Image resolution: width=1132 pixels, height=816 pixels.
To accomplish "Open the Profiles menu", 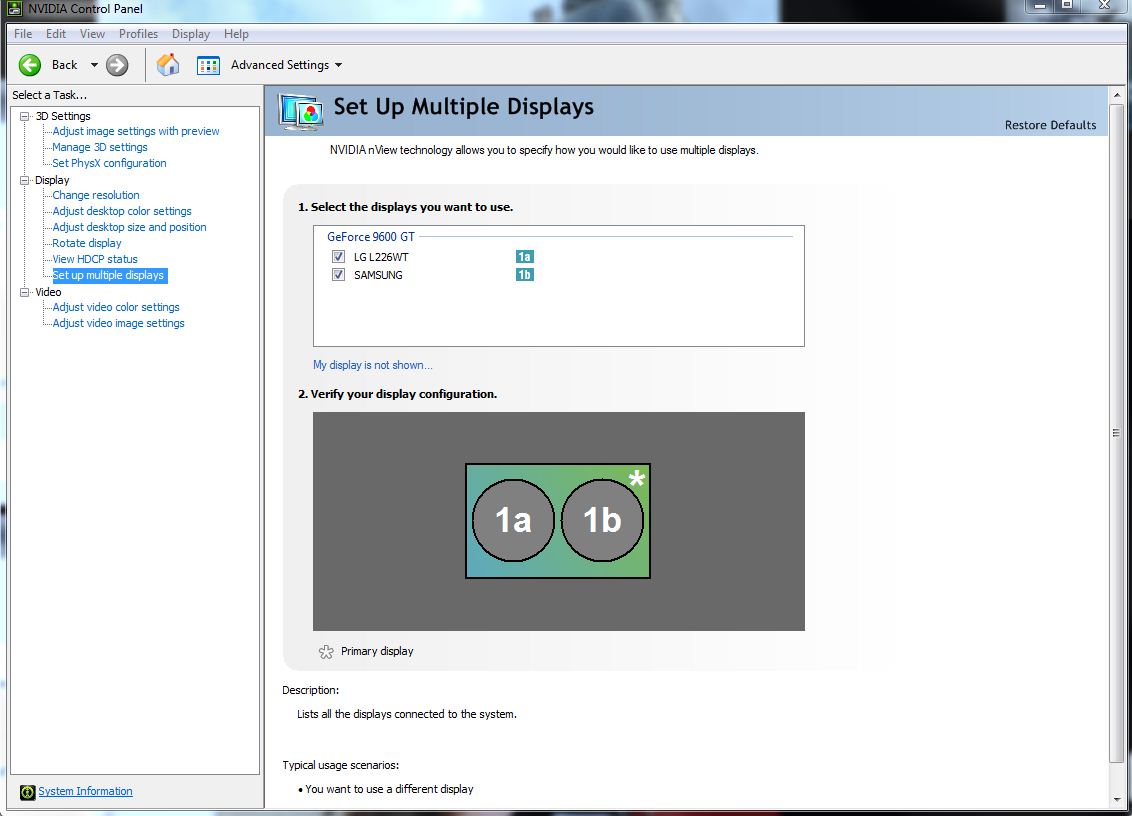I will [x=139, y=34].
